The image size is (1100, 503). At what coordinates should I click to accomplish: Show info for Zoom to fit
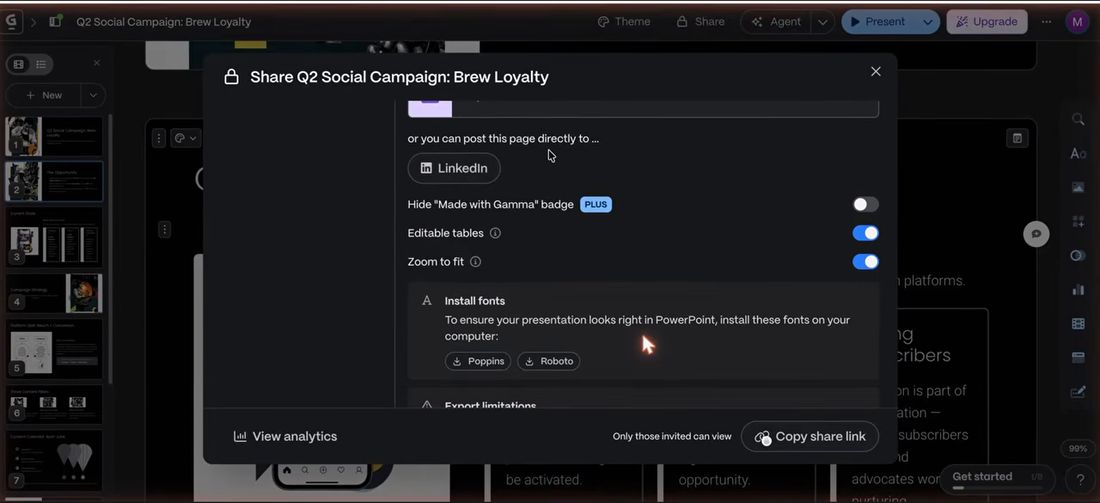476,262
